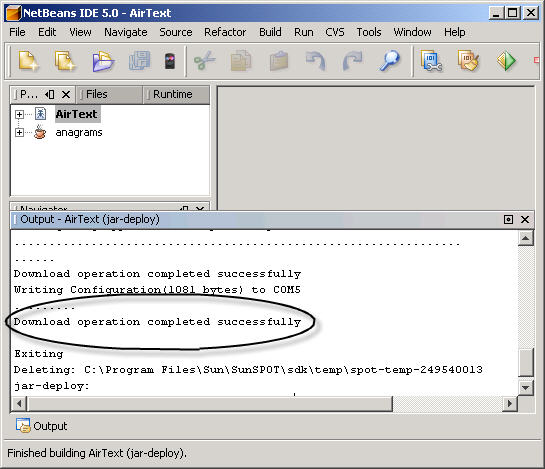This screenshot has height=469, width=545.
Task: Click the Output icon in bottom bar
Action: (x=23, y=426)
